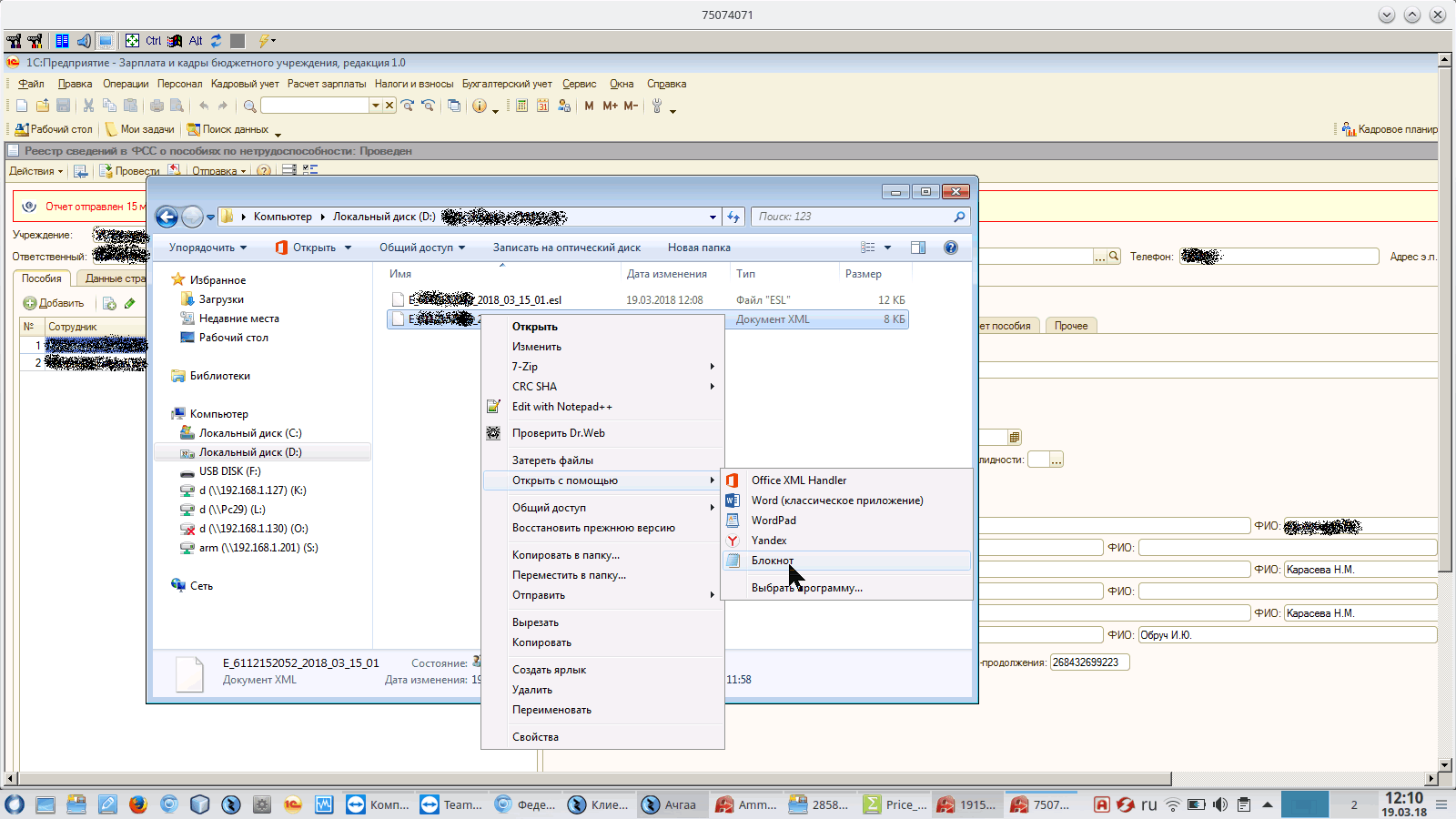Viewport: 1456px width, 819px height.
Task: Click the volume icon in system tray
Action: 1220,804
